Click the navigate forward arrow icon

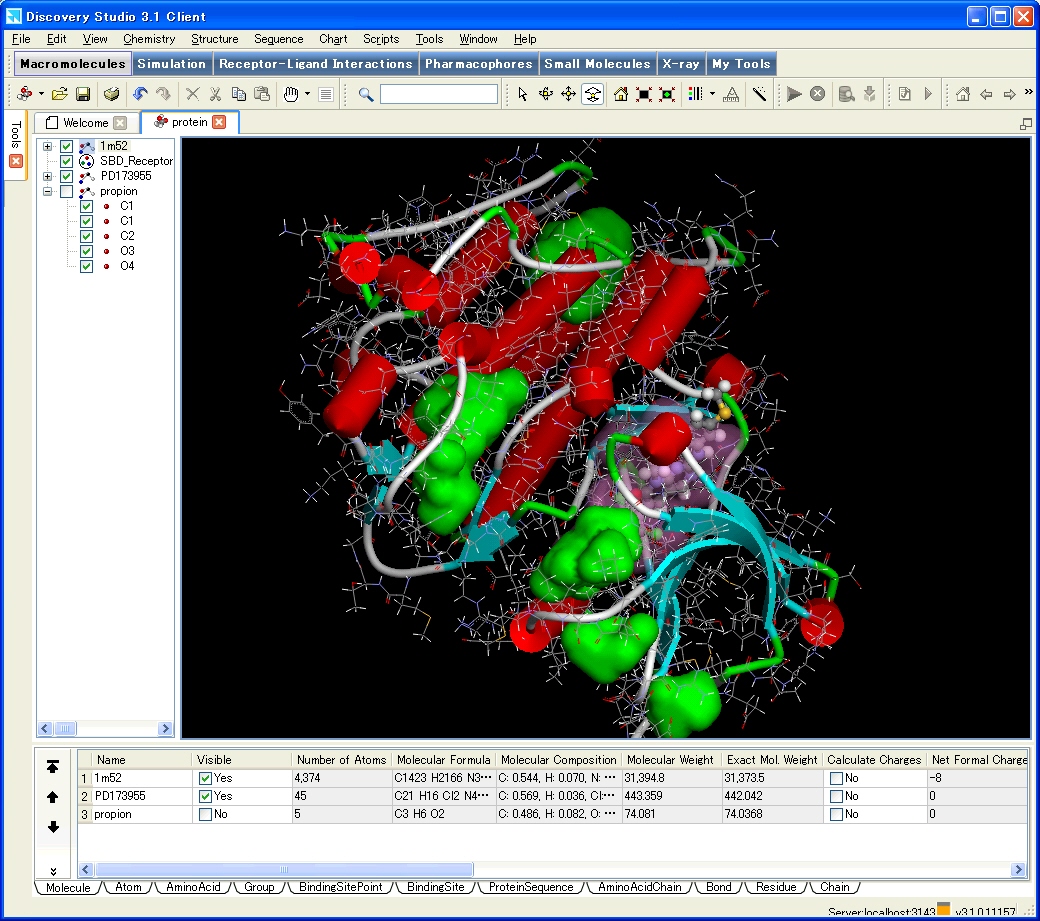click(x=1009, y=94)
